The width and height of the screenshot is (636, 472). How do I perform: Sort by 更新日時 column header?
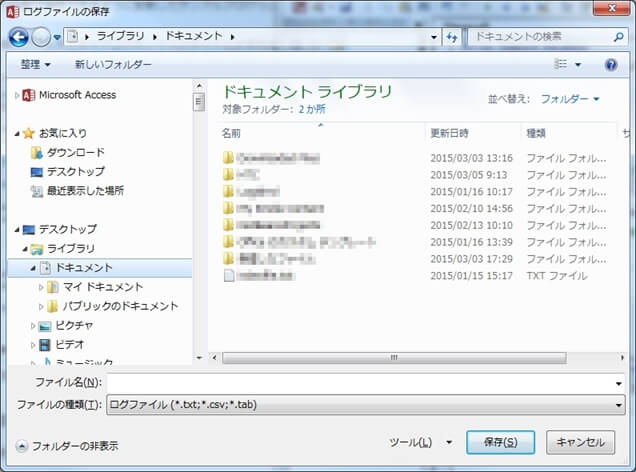(x=450, y=132)
